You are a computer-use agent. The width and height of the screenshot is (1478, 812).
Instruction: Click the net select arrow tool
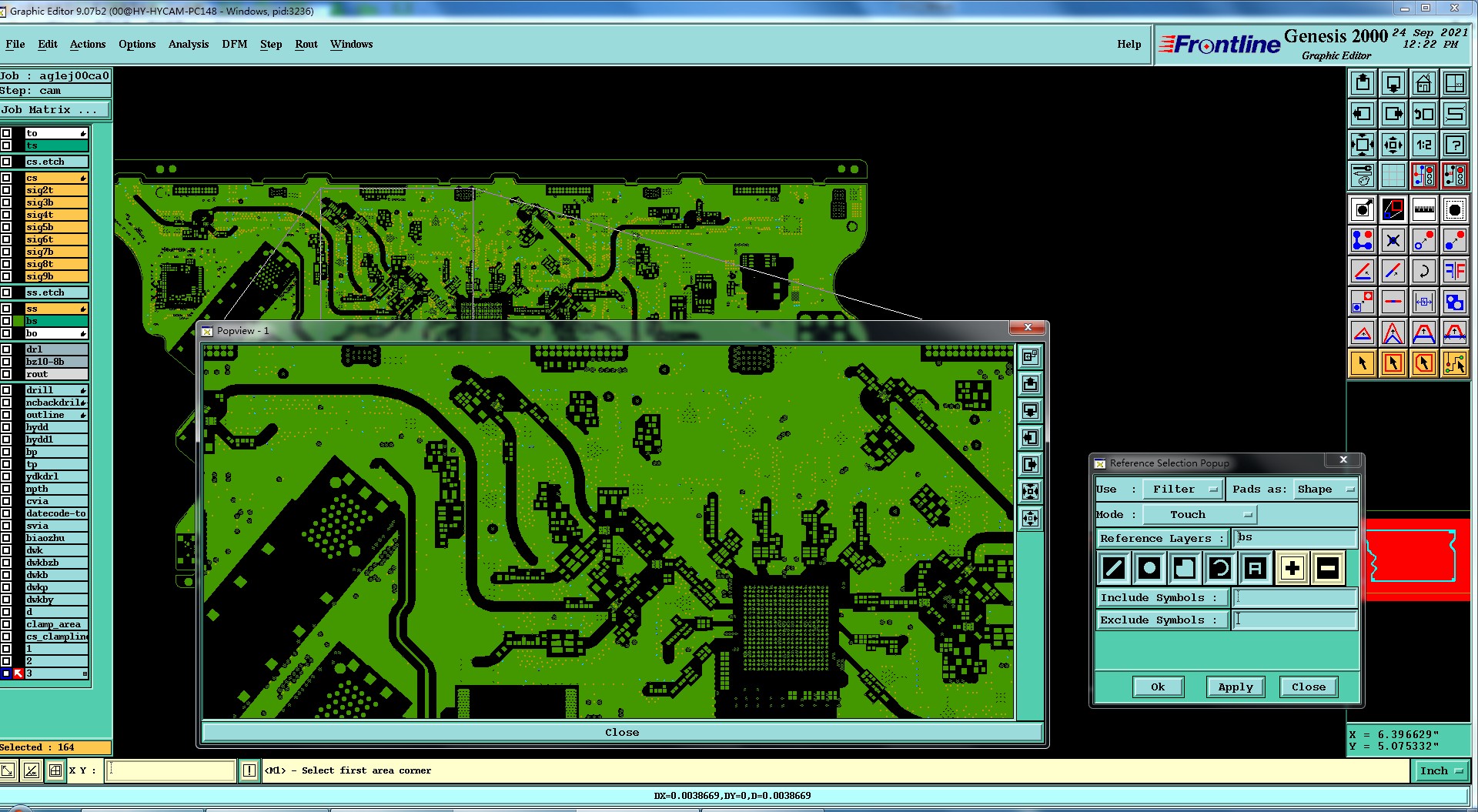[x=1455, y=363]
